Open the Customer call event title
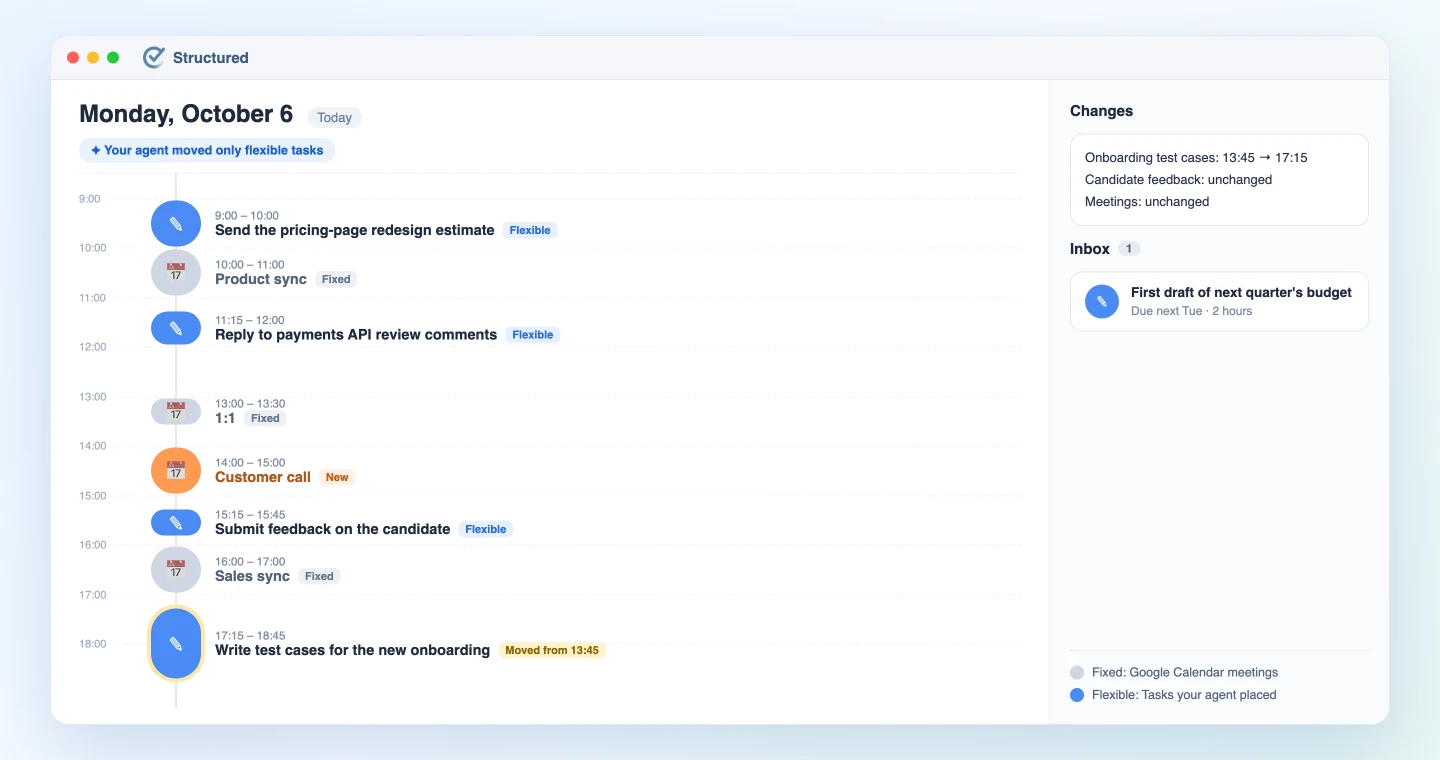 click(263, 477)
